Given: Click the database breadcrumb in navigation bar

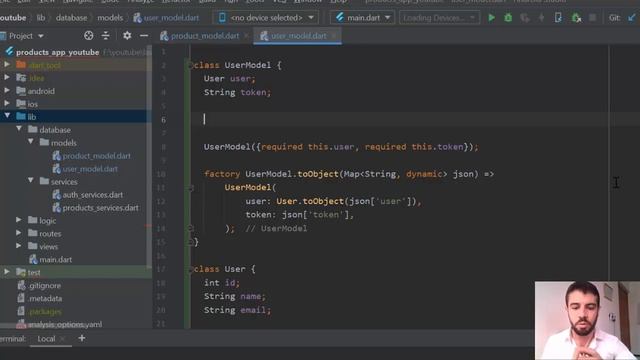Looking at the screenshot, I should pyautogui.click(x=71, y=18).
